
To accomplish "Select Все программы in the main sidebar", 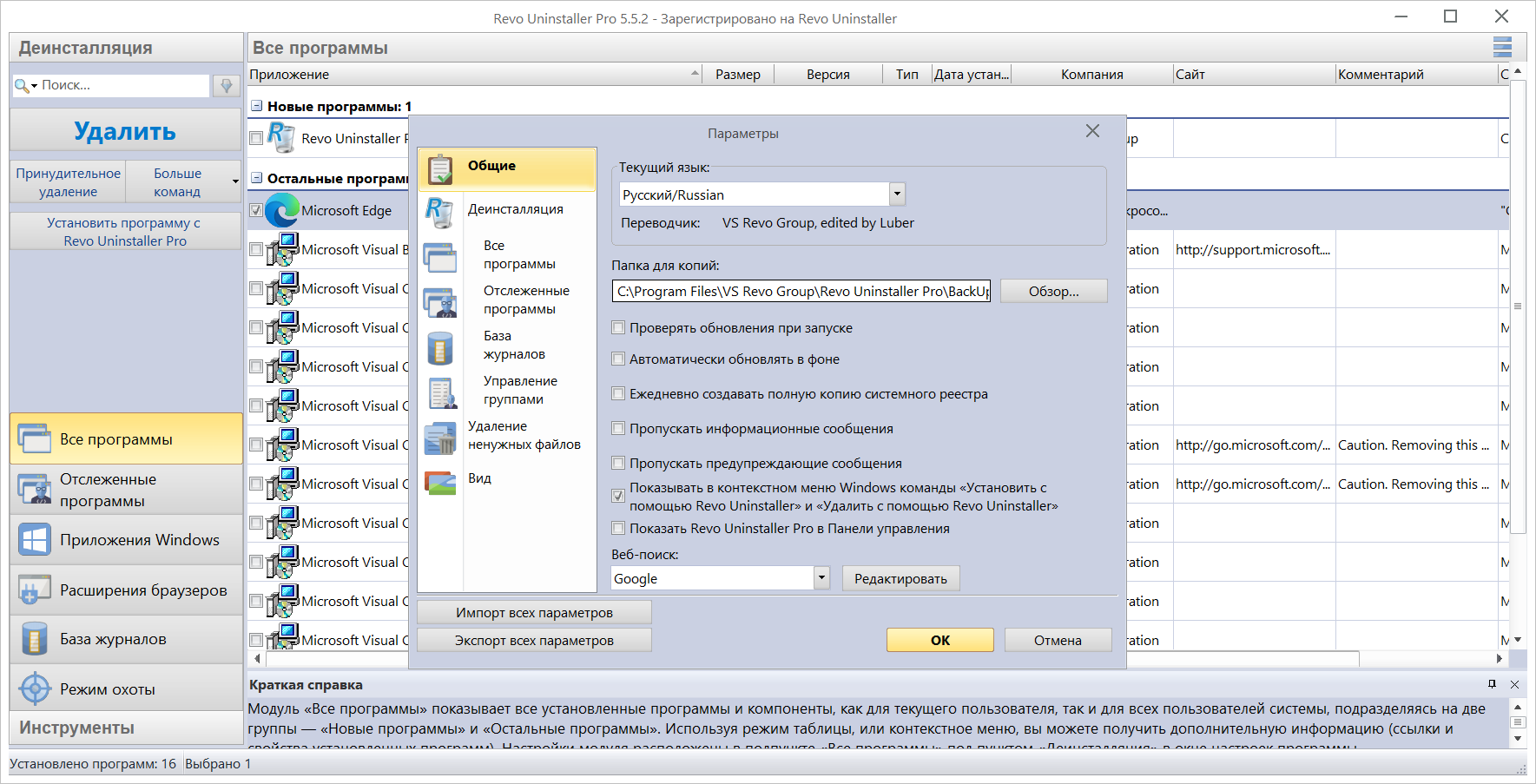I will pos(127,439).
